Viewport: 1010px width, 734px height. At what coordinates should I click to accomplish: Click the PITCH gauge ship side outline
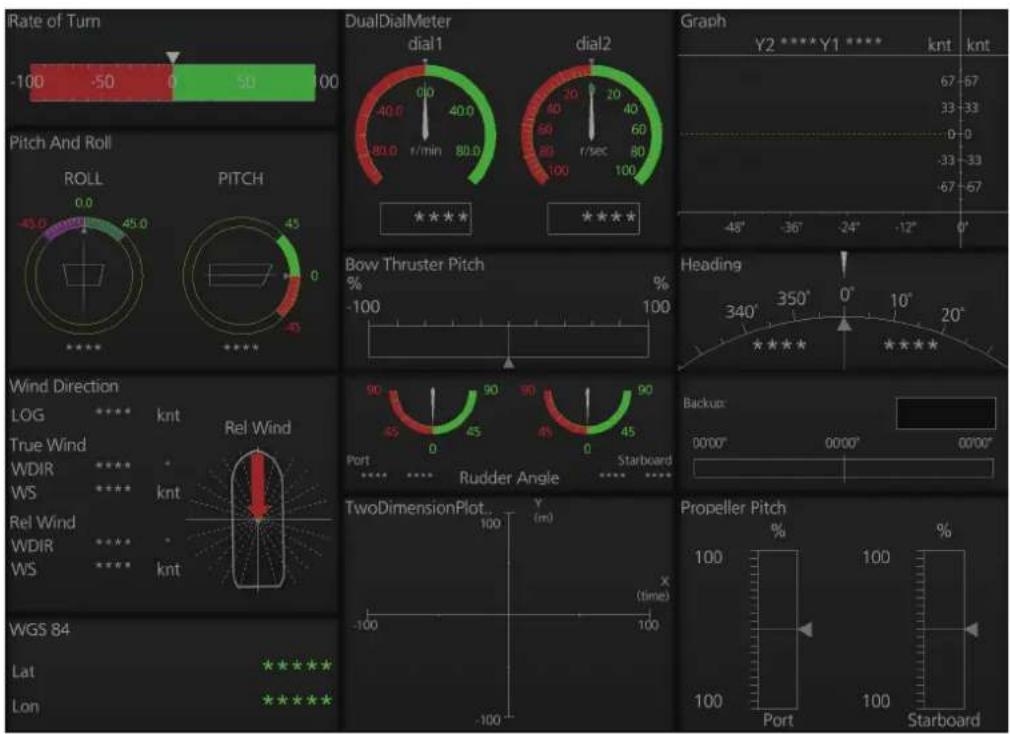[240, 274]
